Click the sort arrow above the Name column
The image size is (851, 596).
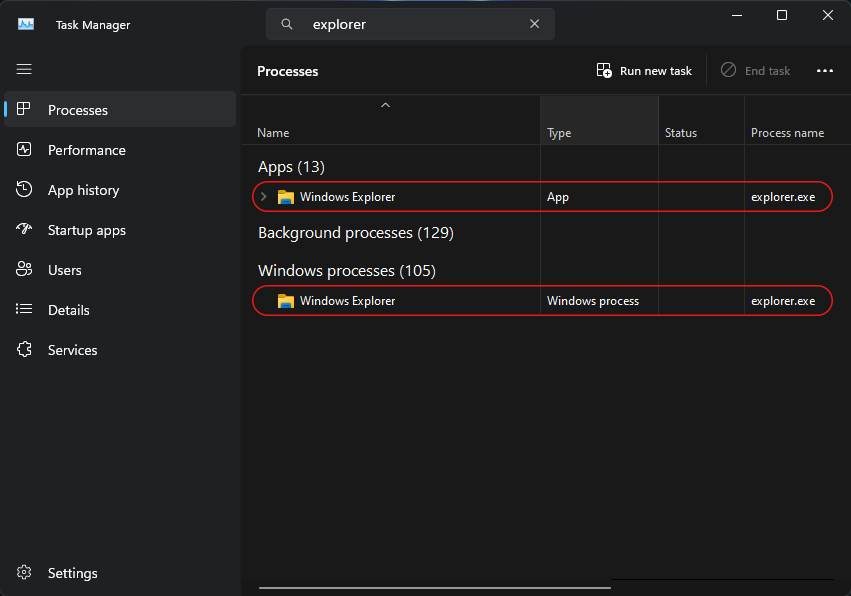(385, 105)
